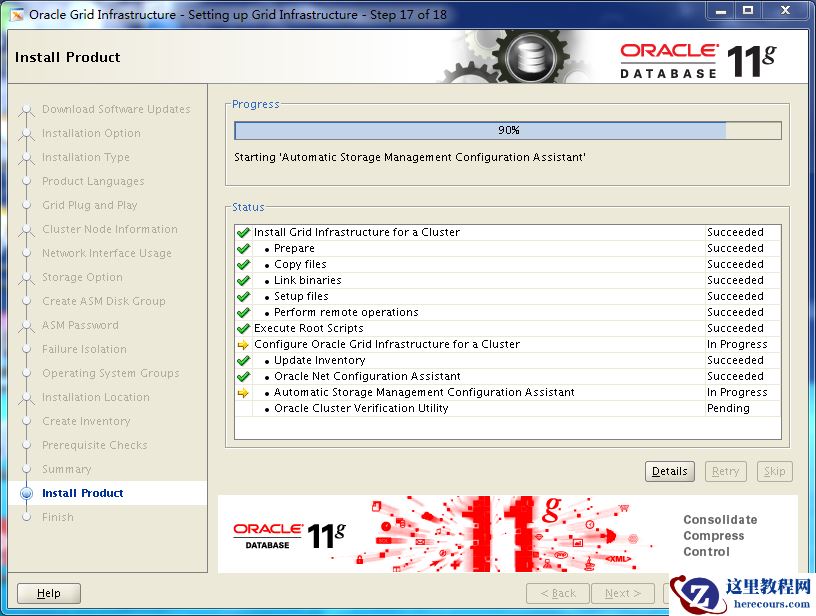Click the green checkmark beside Copy files
The height and width of the screenshot is (616, 816).
point(243,264)
